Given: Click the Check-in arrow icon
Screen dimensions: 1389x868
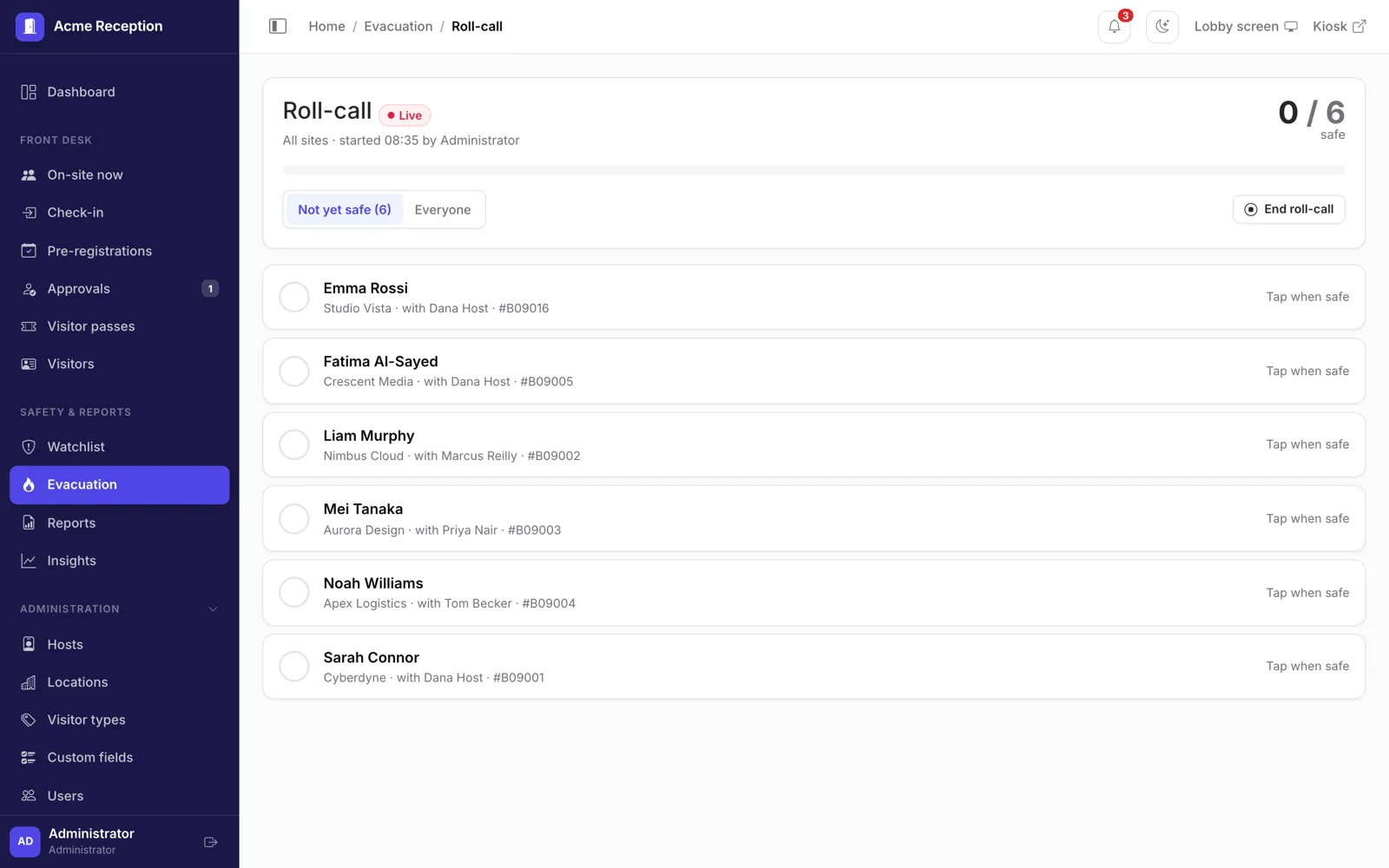Looking at the screenshot, I should [x=29, y=213].
